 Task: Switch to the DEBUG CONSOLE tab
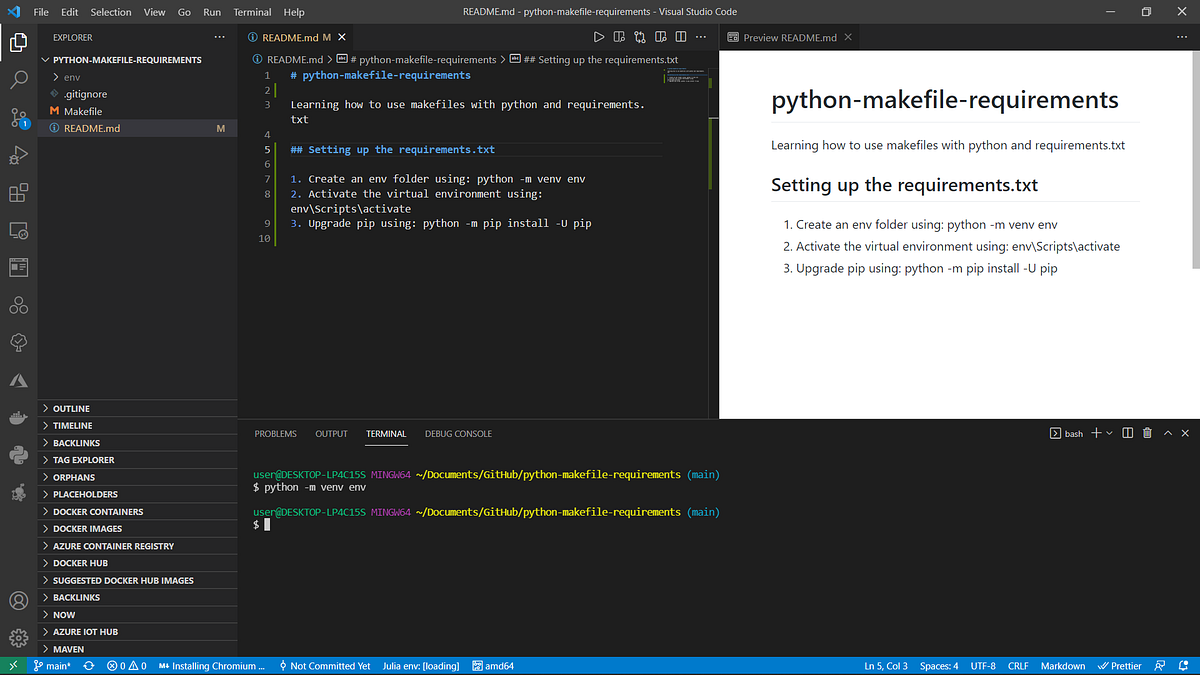[x=458, y=433]
